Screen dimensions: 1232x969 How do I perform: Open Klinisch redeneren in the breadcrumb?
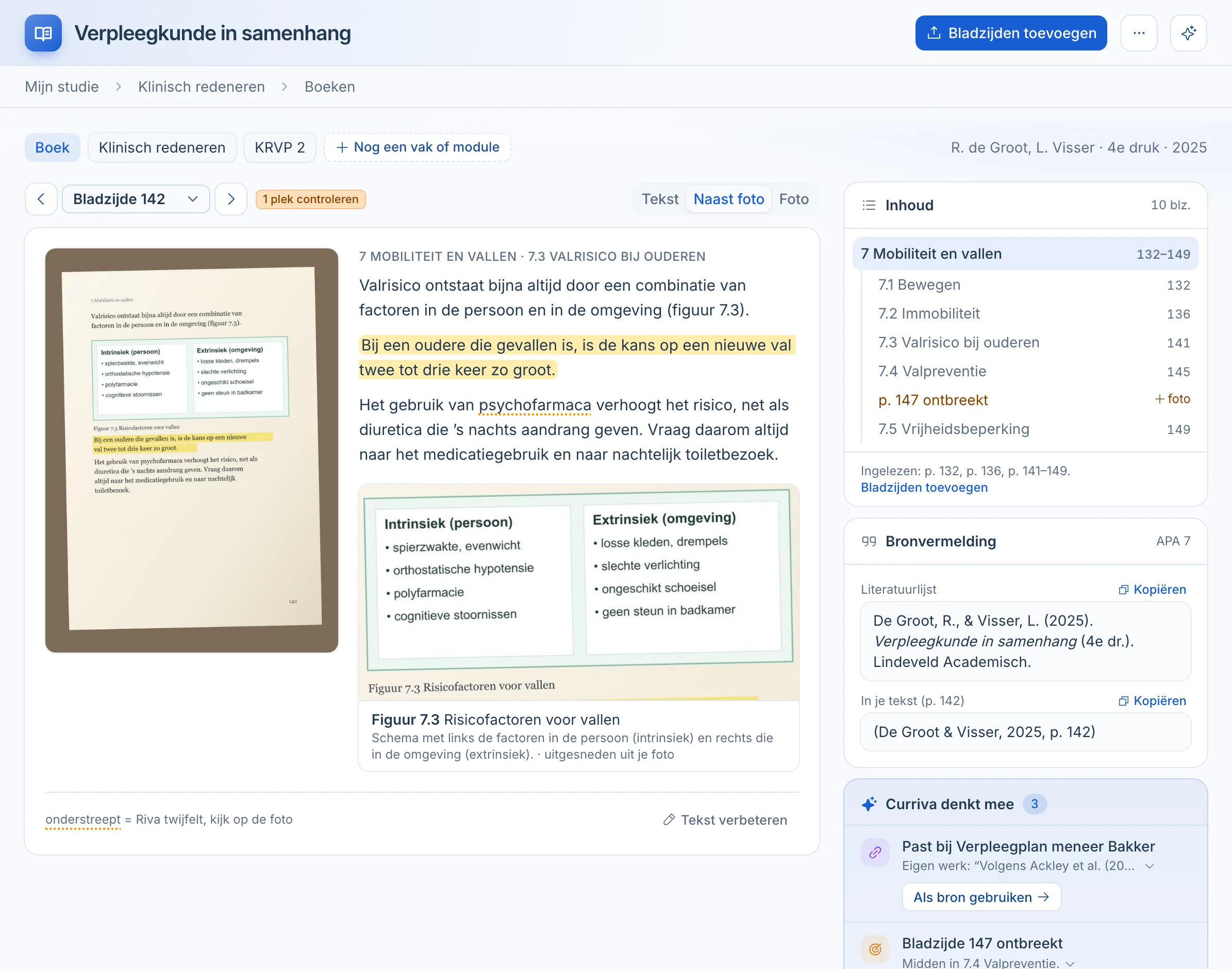(x=202, y=87)
